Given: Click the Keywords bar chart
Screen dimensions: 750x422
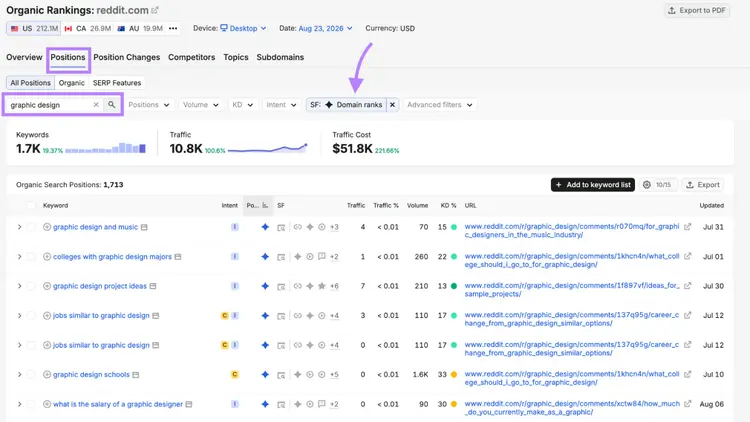Looking at the screenshot, I should click(x=105, y=148).
